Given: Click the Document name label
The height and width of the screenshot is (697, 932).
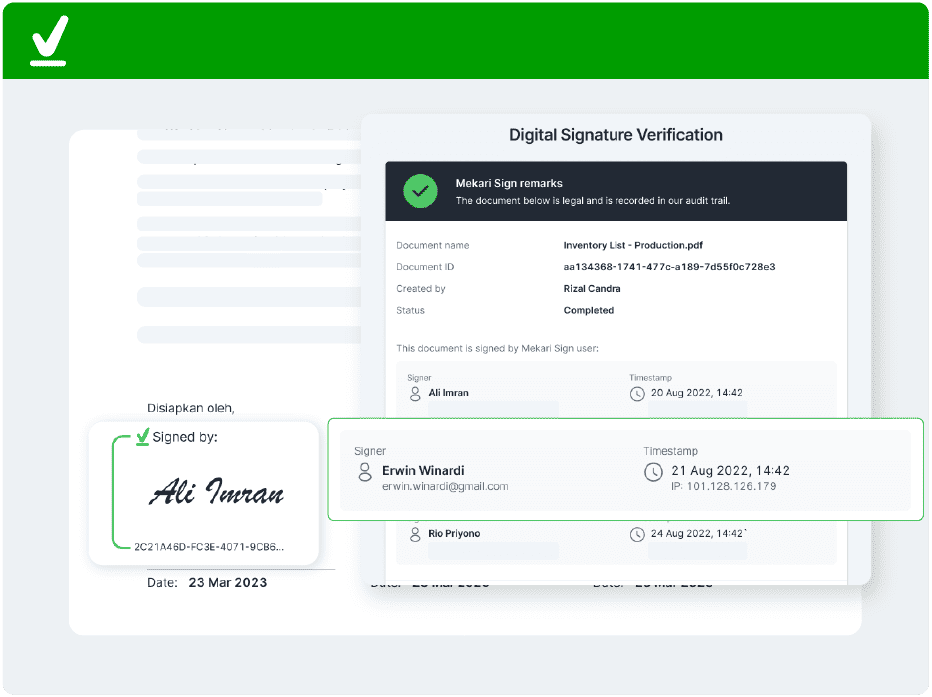Looking at the screenshot, I should click(433, 245).
